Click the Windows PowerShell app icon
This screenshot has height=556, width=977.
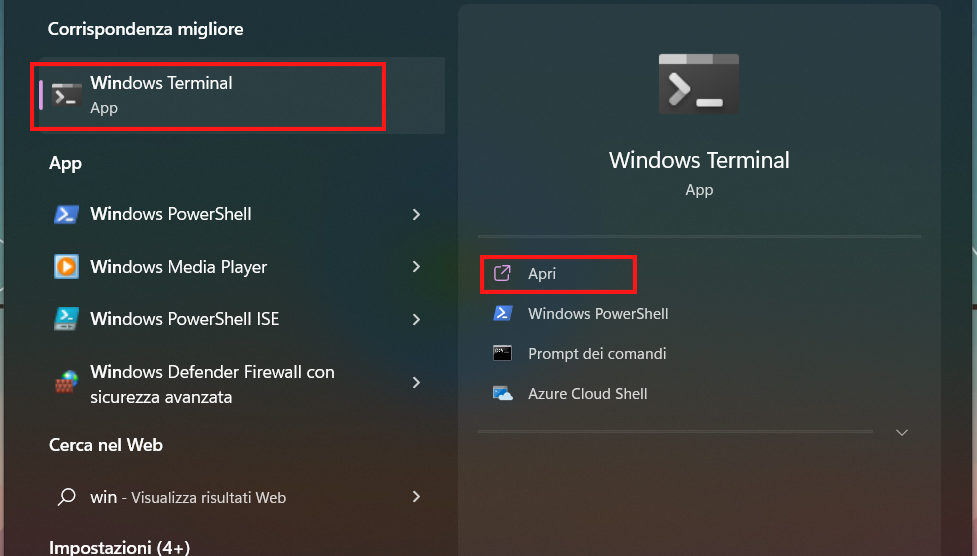67,214
